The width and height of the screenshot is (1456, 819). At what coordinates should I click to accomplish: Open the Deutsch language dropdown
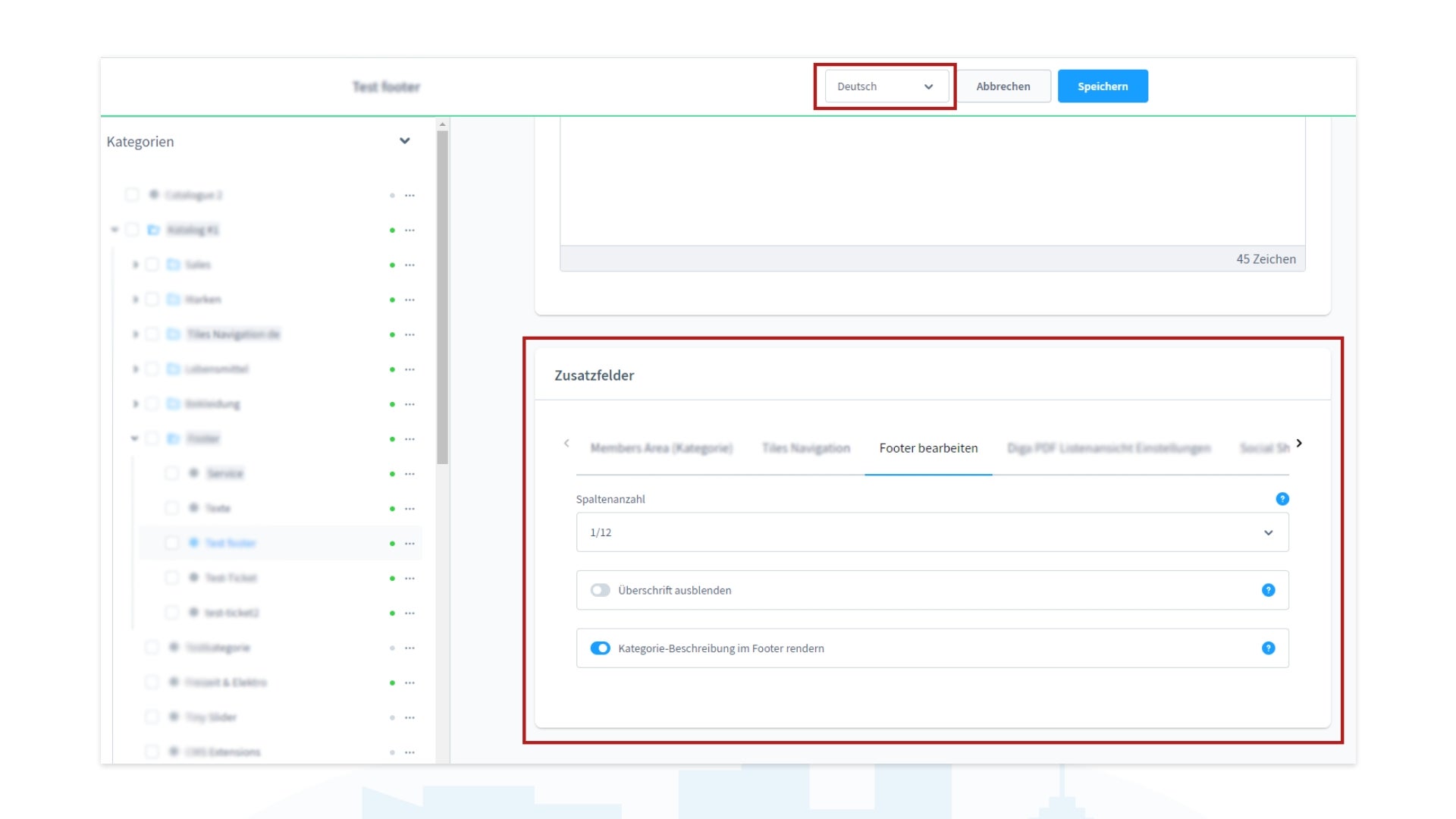pos(886,86)
